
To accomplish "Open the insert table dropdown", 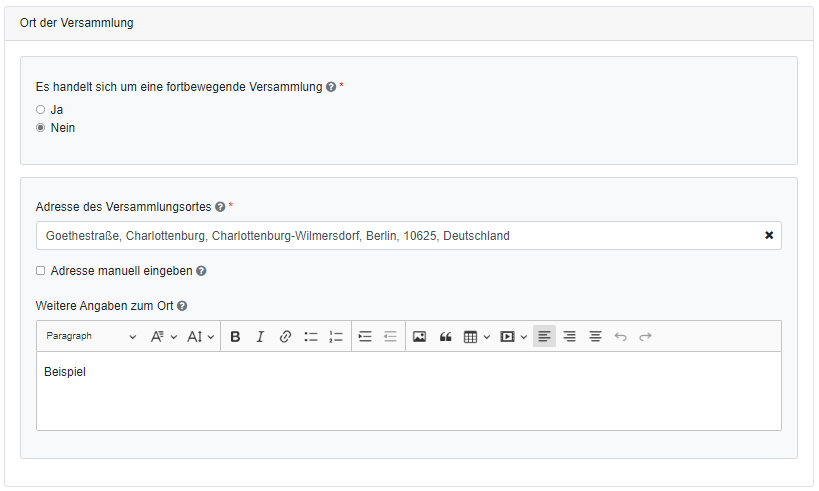I will point(477,337).
